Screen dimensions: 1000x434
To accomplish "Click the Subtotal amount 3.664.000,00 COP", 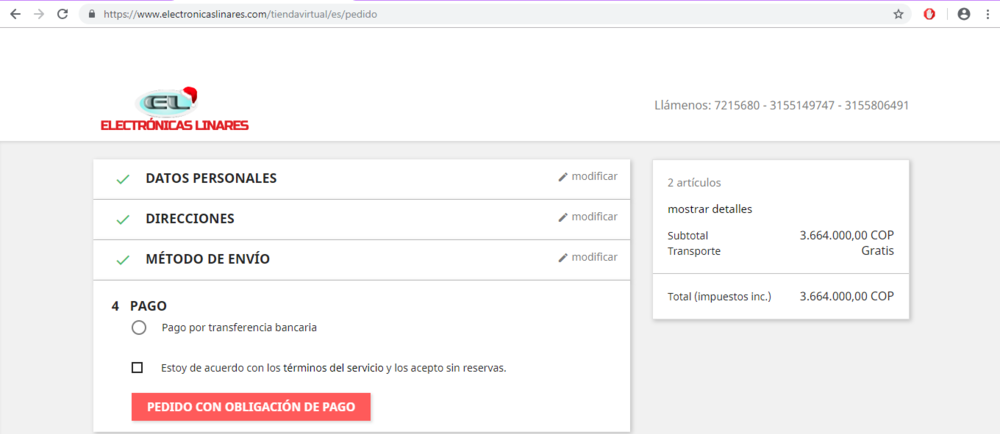I will 847,236.
